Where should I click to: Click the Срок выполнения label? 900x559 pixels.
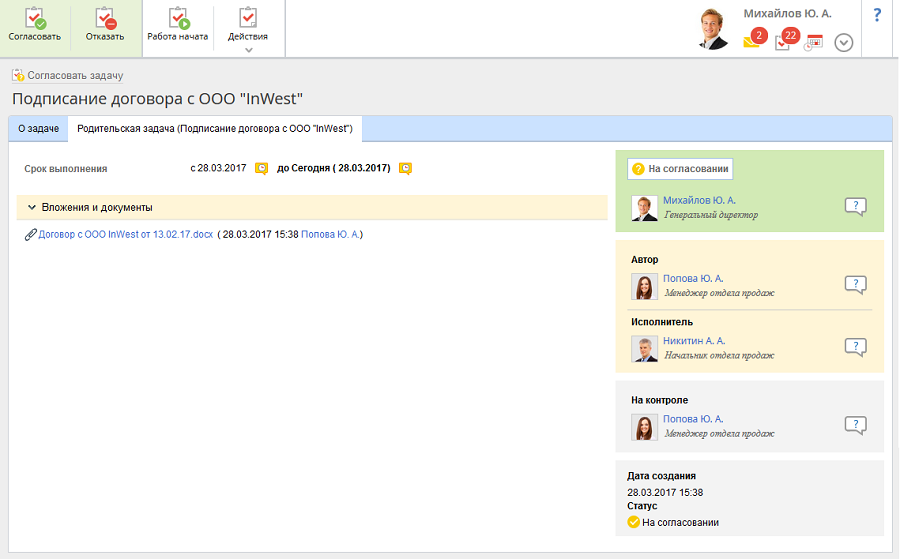click(x=65, y=169)
